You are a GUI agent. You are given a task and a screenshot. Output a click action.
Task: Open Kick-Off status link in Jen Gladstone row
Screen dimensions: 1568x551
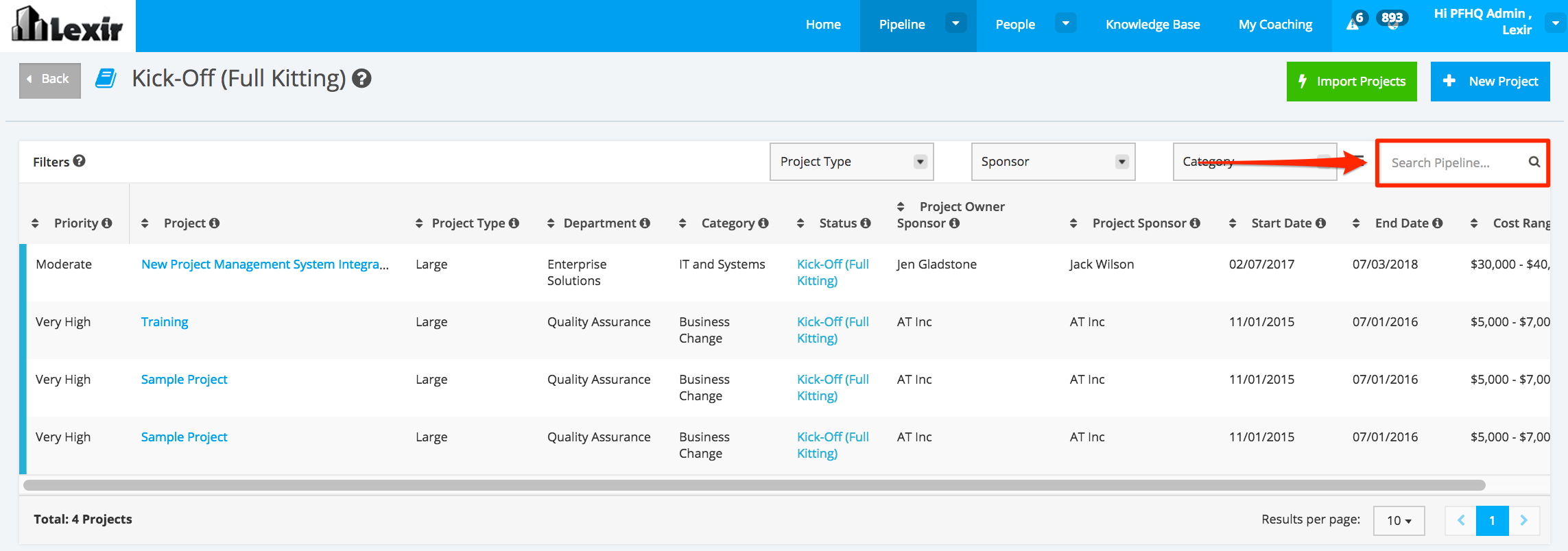click(x=833, y=273)
